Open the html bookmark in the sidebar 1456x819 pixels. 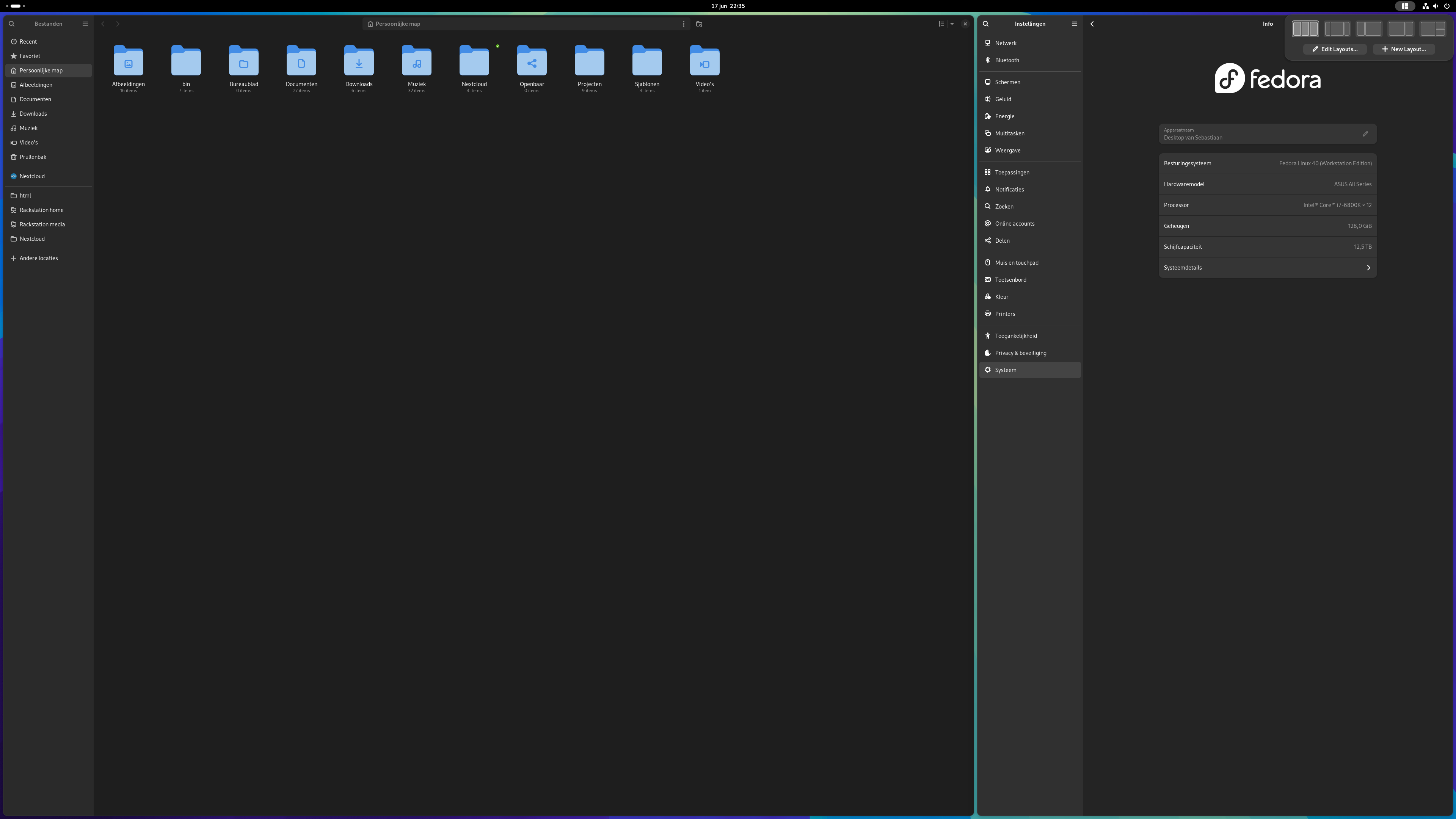pyautogui.click(x=49, y=196)
